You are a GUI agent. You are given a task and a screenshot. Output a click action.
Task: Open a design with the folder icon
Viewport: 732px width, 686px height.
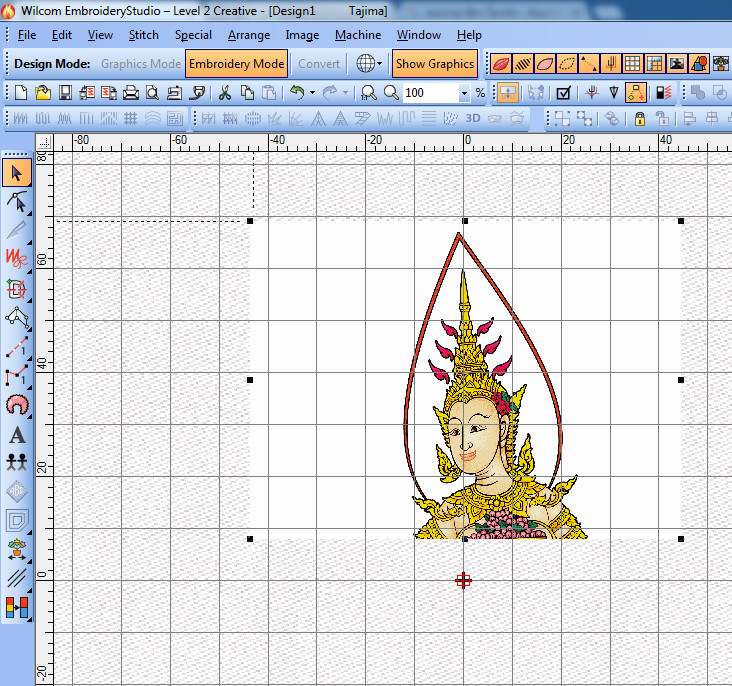(x=42, y=92)
